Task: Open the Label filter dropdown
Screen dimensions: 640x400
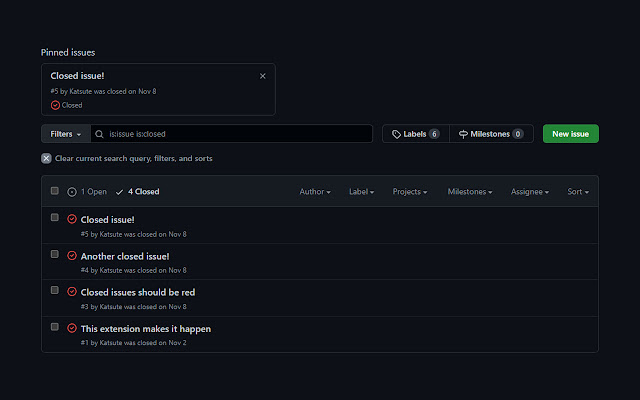Action: [362, 192]
